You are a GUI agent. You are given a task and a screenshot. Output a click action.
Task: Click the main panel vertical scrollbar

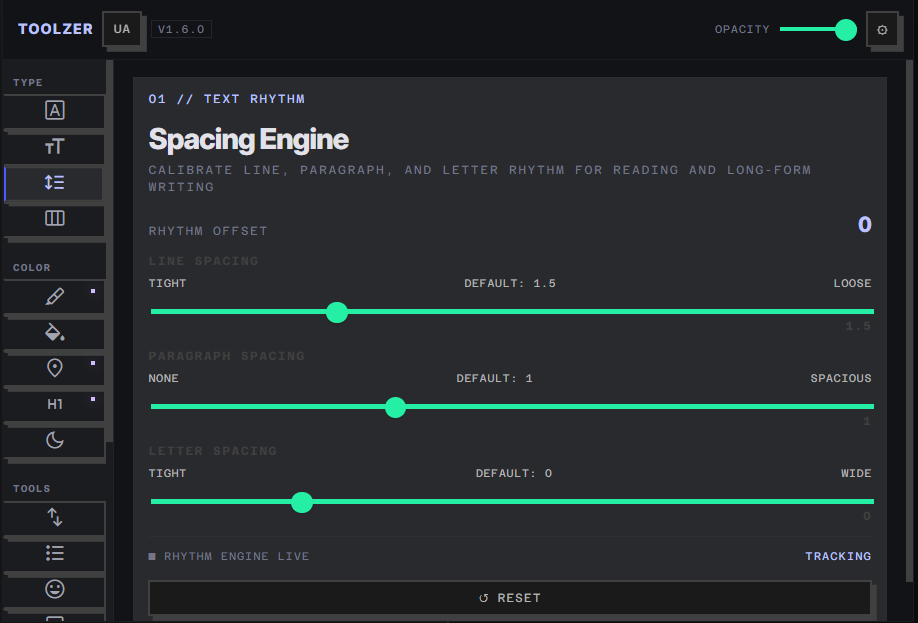pos(909,321)
